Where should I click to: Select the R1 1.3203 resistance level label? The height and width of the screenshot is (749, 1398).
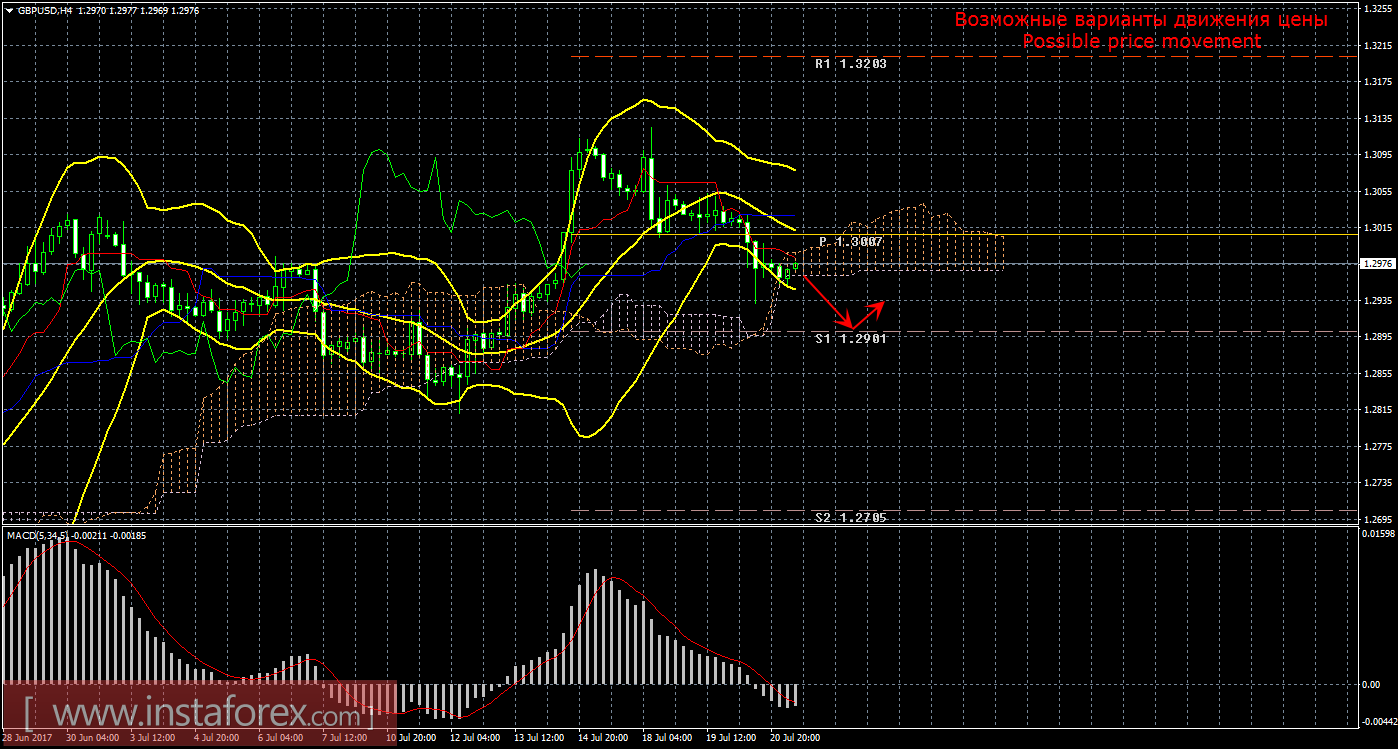coord(850,63)
